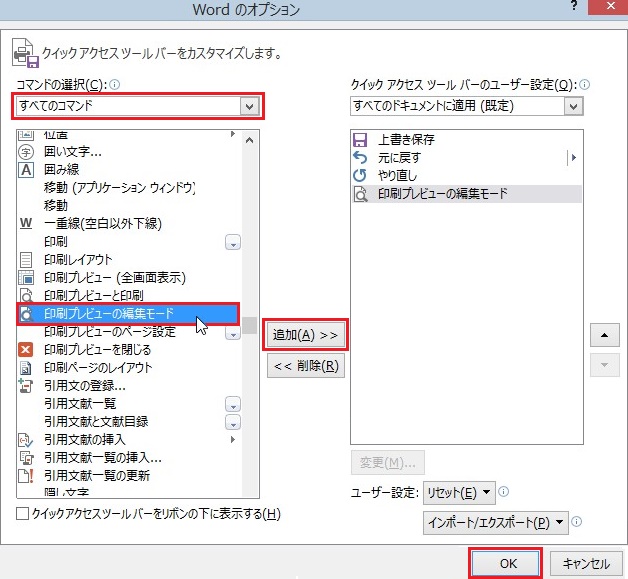Select 印刷プレビューのページ設定 in command list
Viewport: 628px width, 579px height.
(110, 332)
